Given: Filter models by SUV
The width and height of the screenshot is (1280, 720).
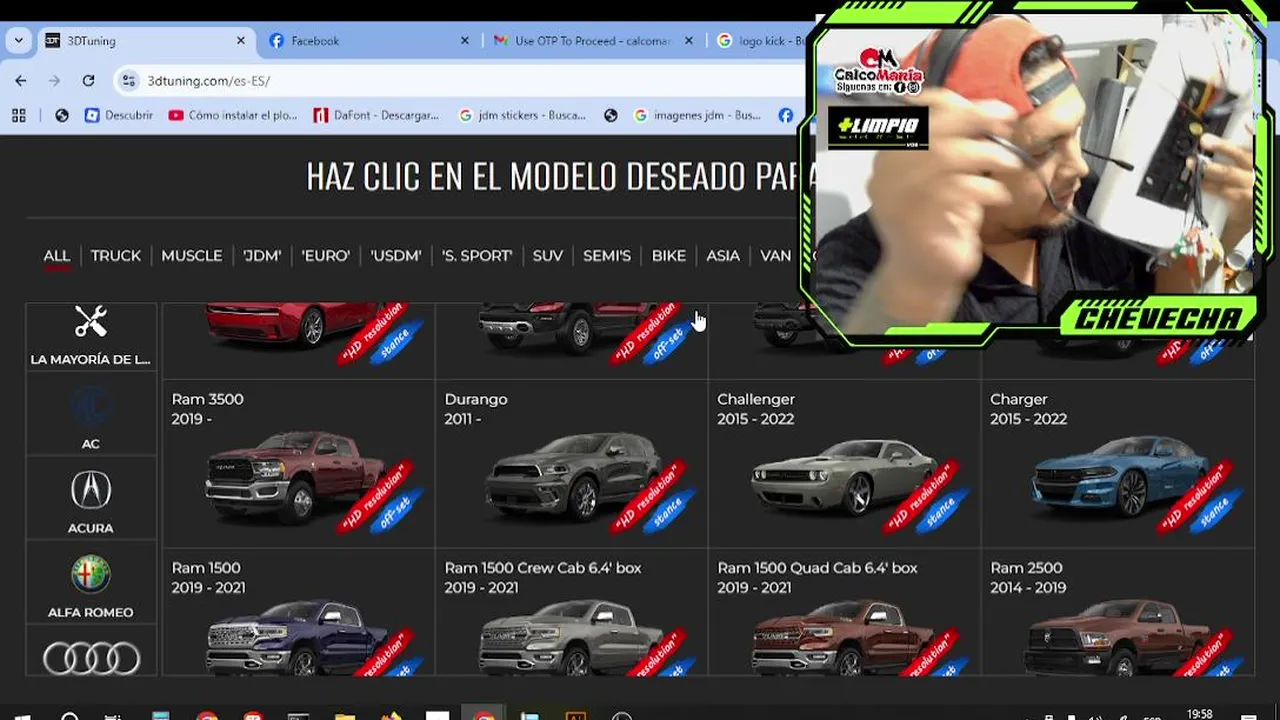Looking at the screenshot, I should click(548, 256).
